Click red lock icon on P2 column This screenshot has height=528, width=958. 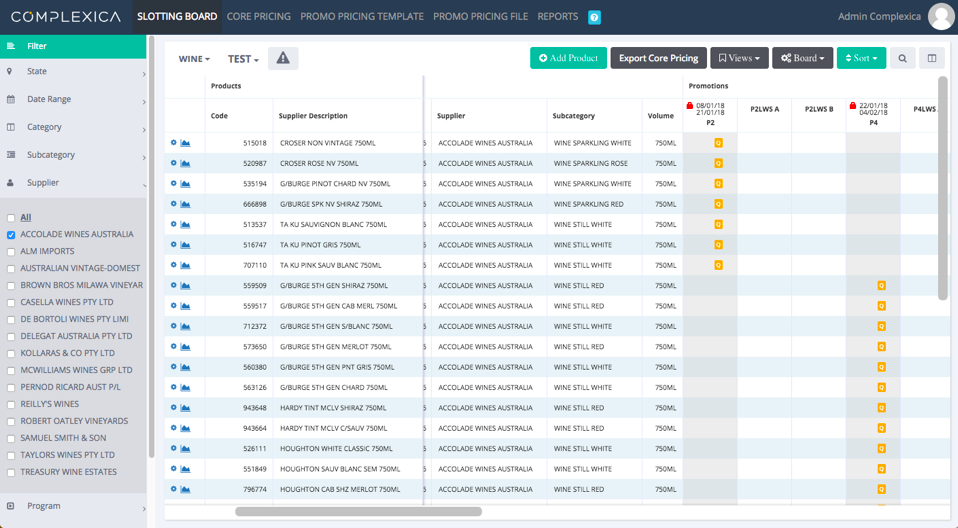pyautogui.click(x=690, y=106)
